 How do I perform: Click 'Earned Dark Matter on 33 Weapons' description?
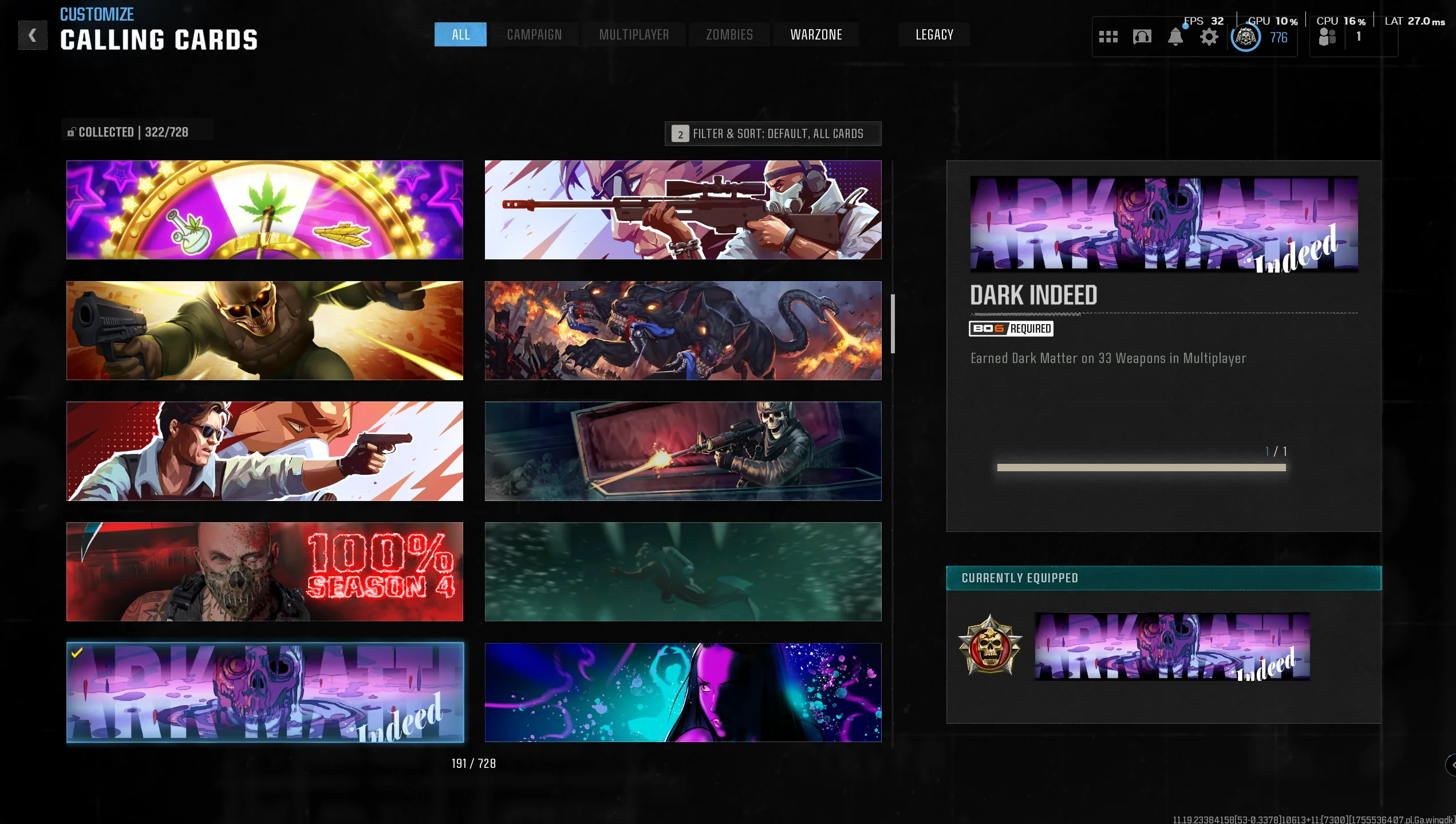tap(1108, 358)
